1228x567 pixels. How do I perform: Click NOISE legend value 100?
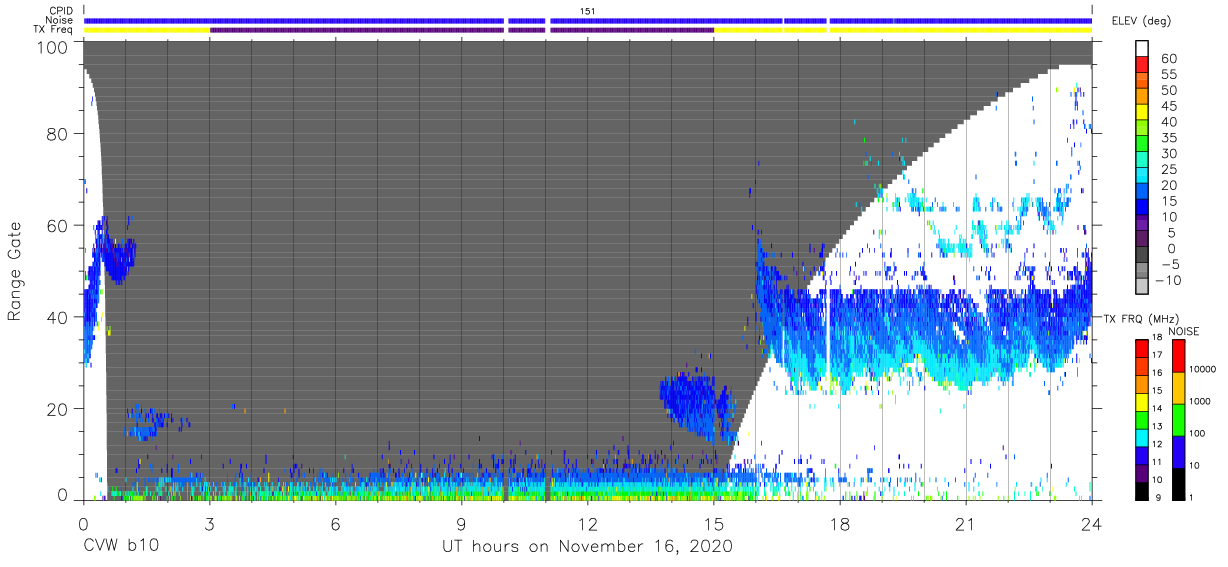click(x=1196, y=433)
